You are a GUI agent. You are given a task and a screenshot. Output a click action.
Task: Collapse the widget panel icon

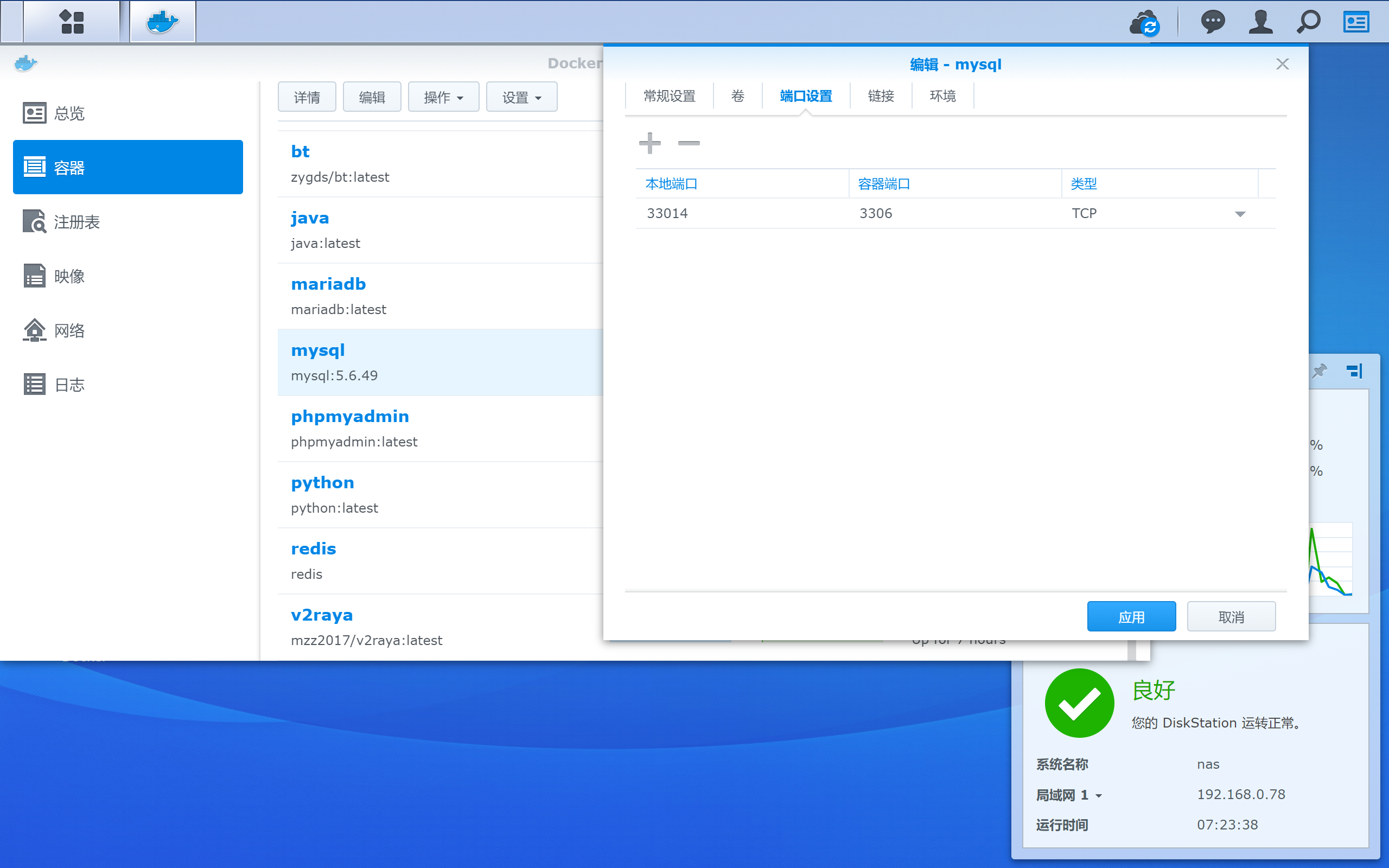1355,371
